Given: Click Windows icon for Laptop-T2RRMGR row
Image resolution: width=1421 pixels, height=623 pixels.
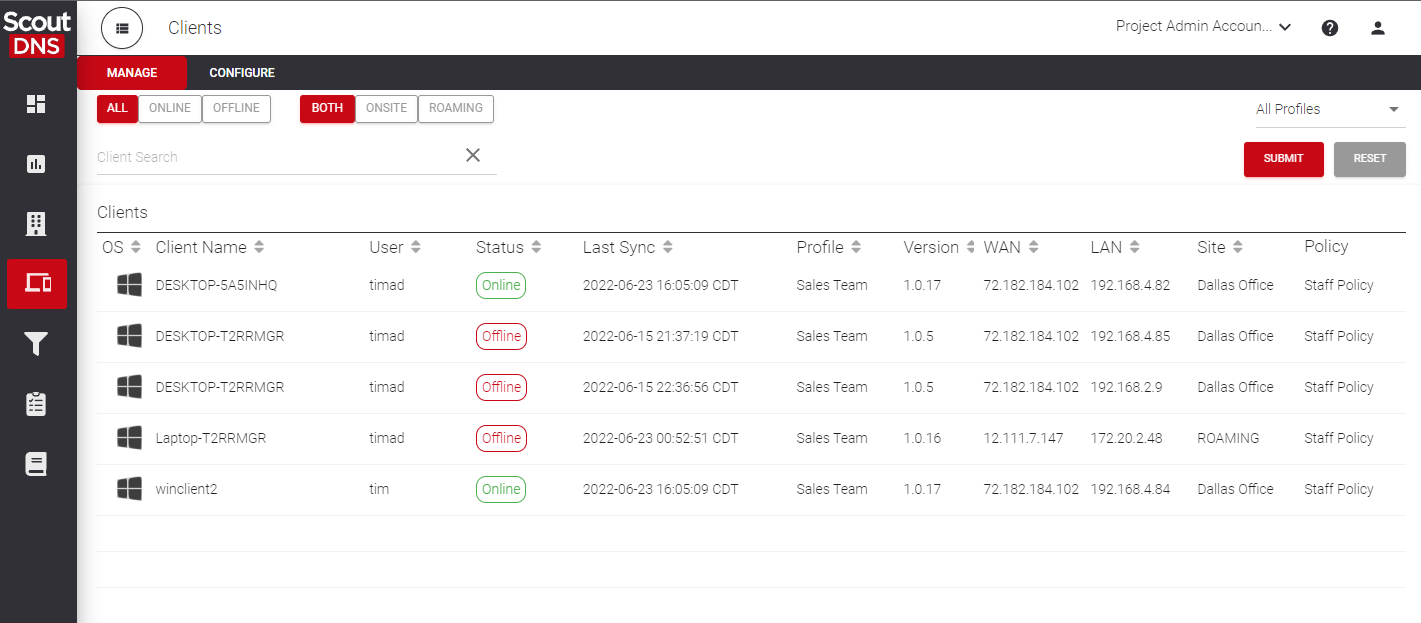Looking at the screenshot, I should tap(129, 438).
